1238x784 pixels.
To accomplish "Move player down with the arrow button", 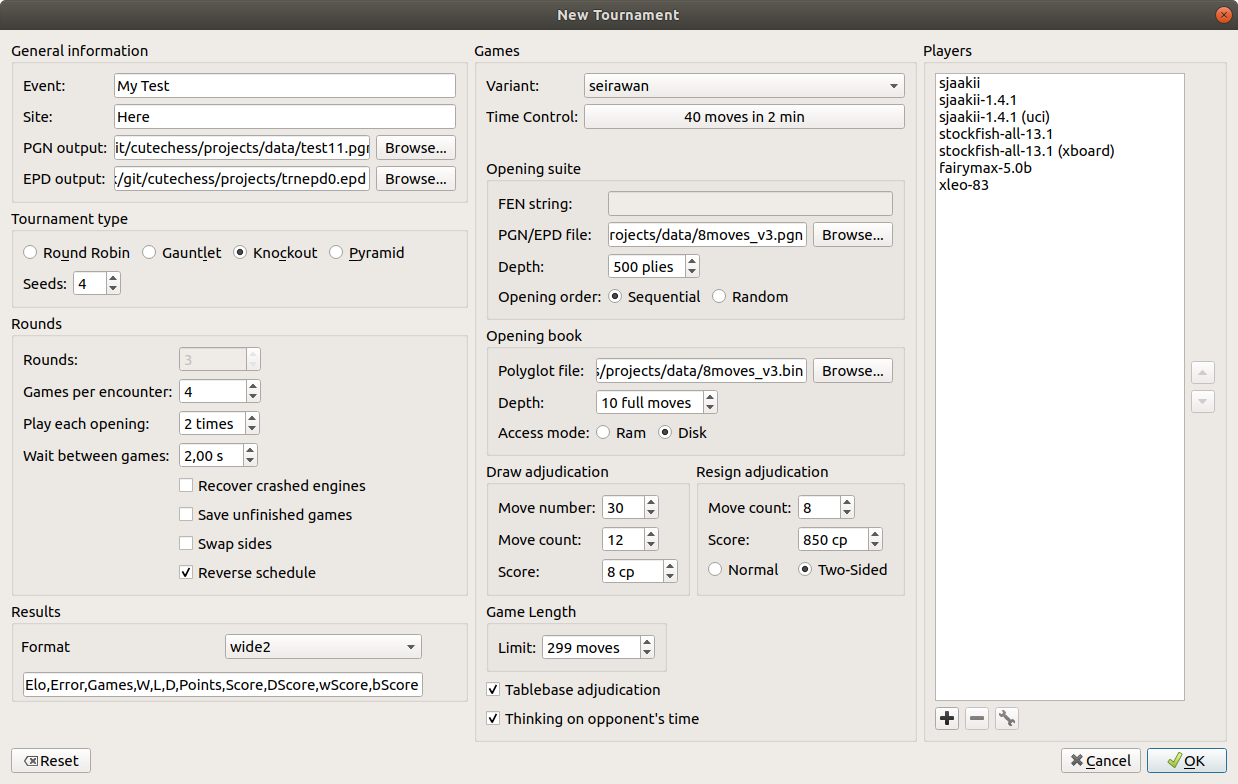I will (1203, 401).
